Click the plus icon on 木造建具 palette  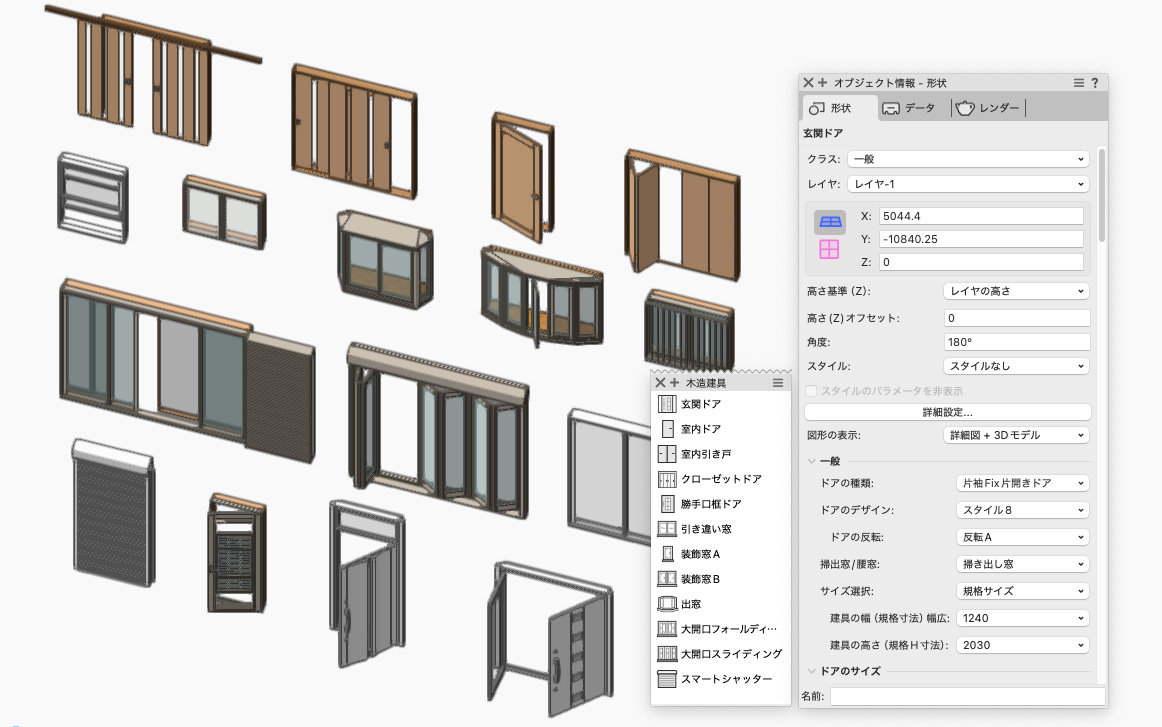[x=674, y=382]
